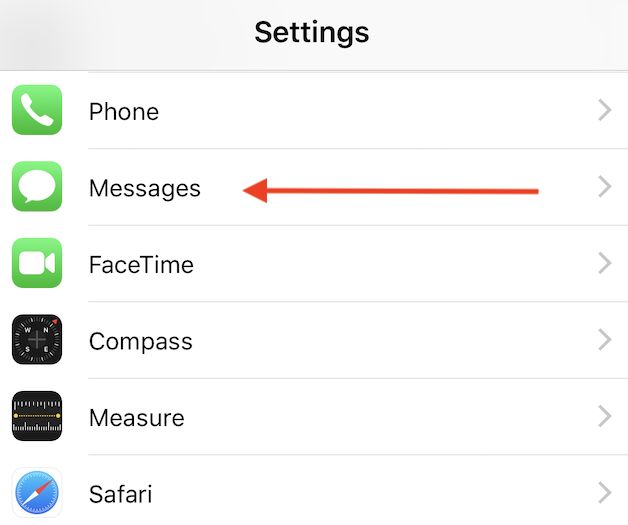Choose the Compass label in the list
The width and height of the screenshot is (628, 525).
tap(141, 341)
